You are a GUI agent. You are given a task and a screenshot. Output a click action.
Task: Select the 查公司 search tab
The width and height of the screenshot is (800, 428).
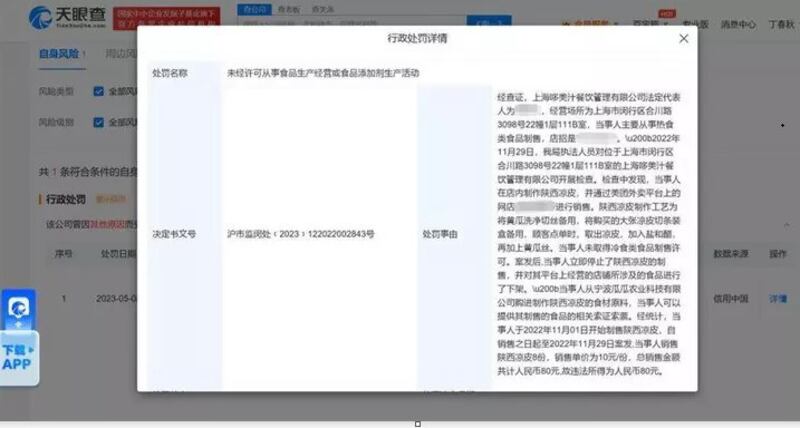(x=255, y=9)
